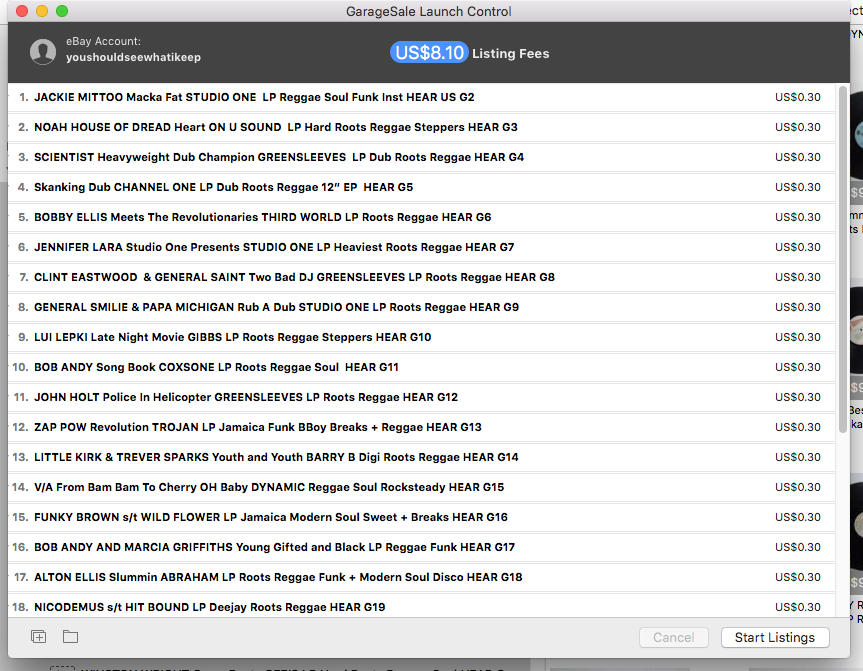Click the add-listings icon at bottom left
Image resolution: width=863 pixels, height=671 pixels.
click(39, 637)
